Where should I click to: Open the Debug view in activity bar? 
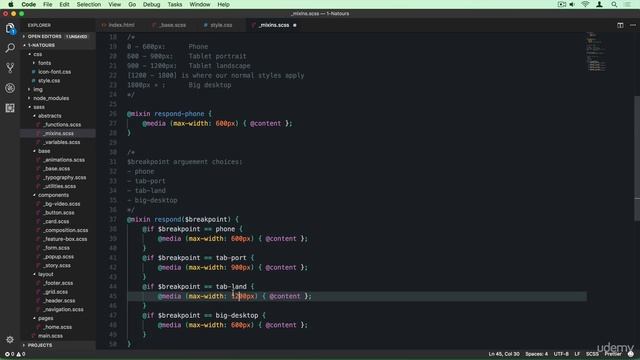pos(10,88)
